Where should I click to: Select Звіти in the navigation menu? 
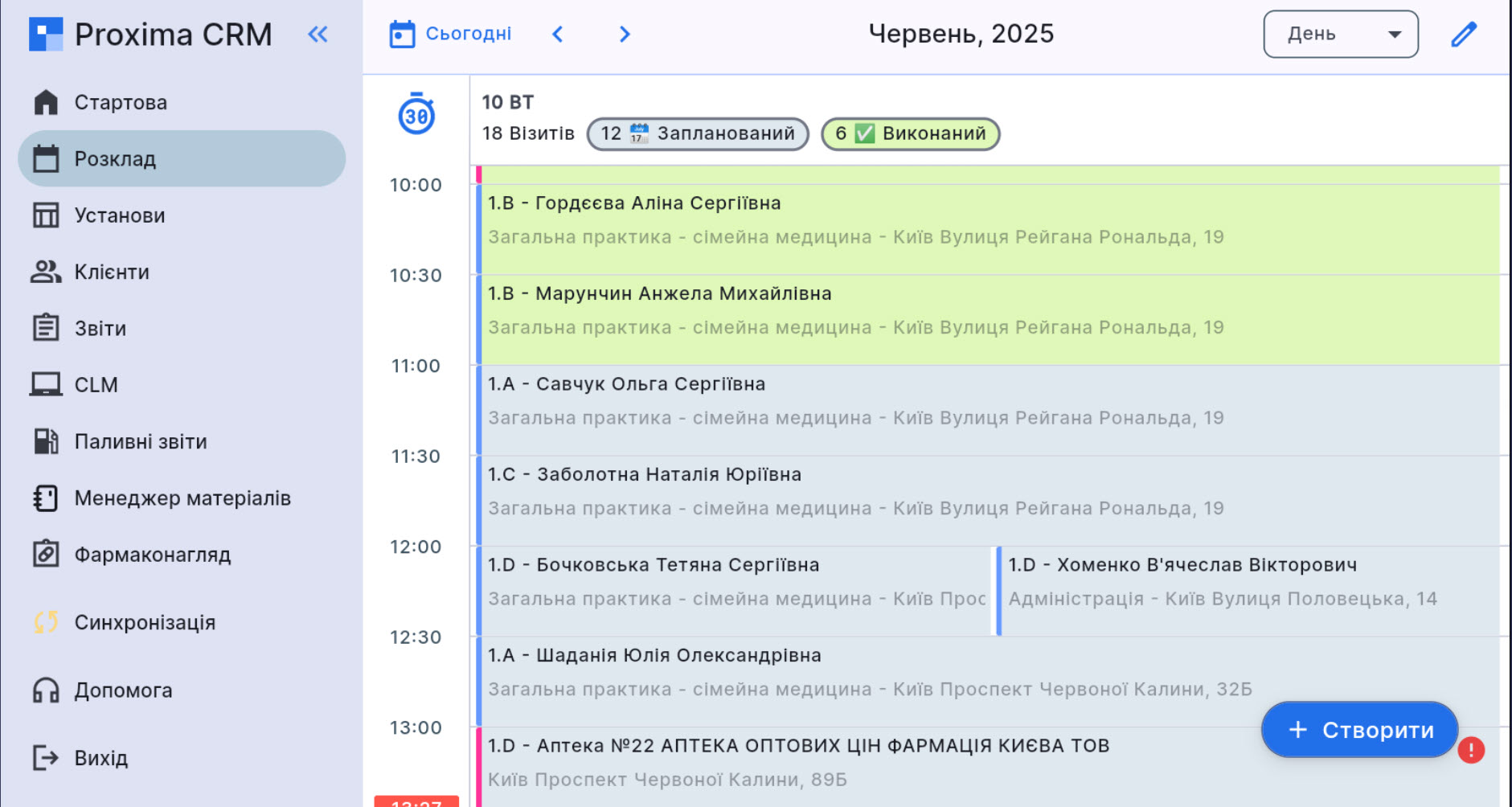pyautogui.click(x=100, y=328)
